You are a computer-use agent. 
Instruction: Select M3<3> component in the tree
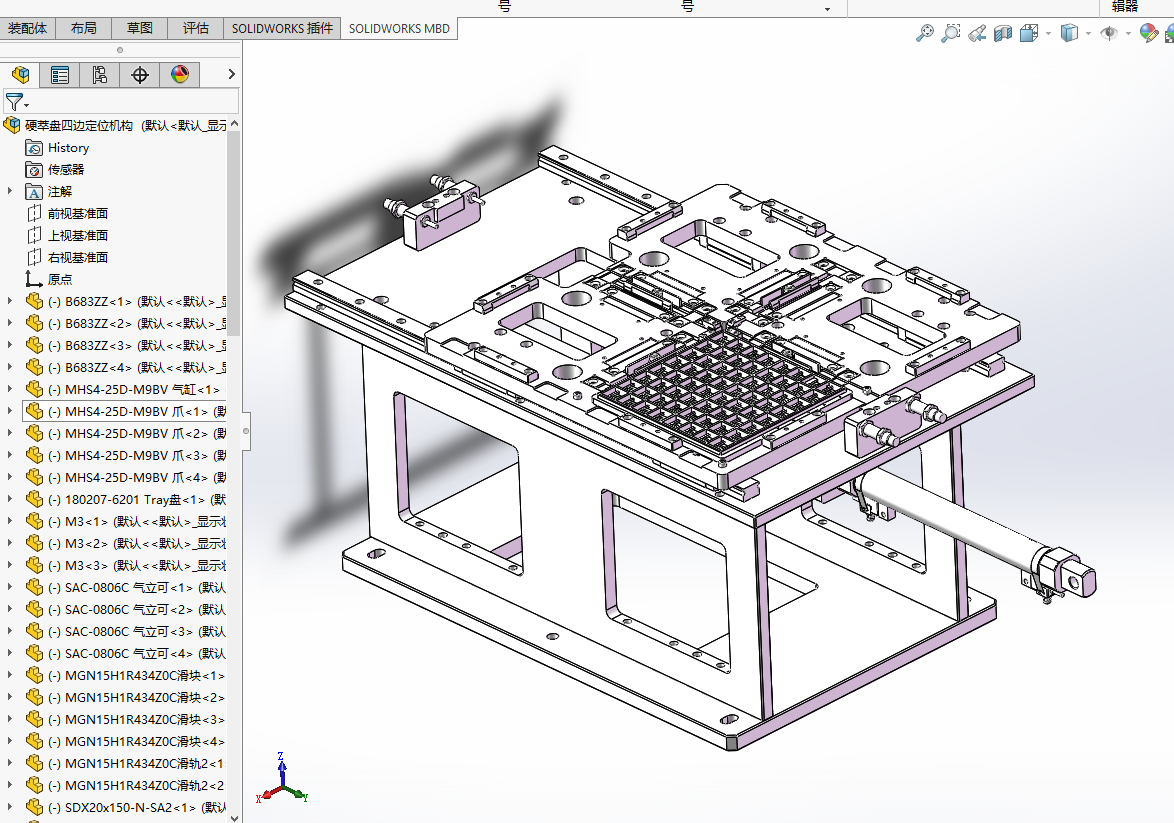(x=124, y=565)
